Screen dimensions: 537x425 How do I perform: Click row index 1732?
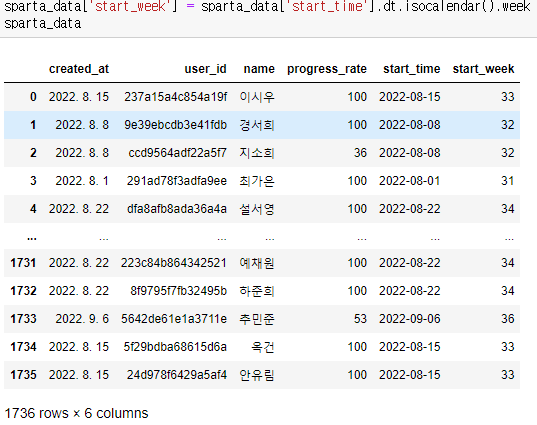click(x=23, y=291)
